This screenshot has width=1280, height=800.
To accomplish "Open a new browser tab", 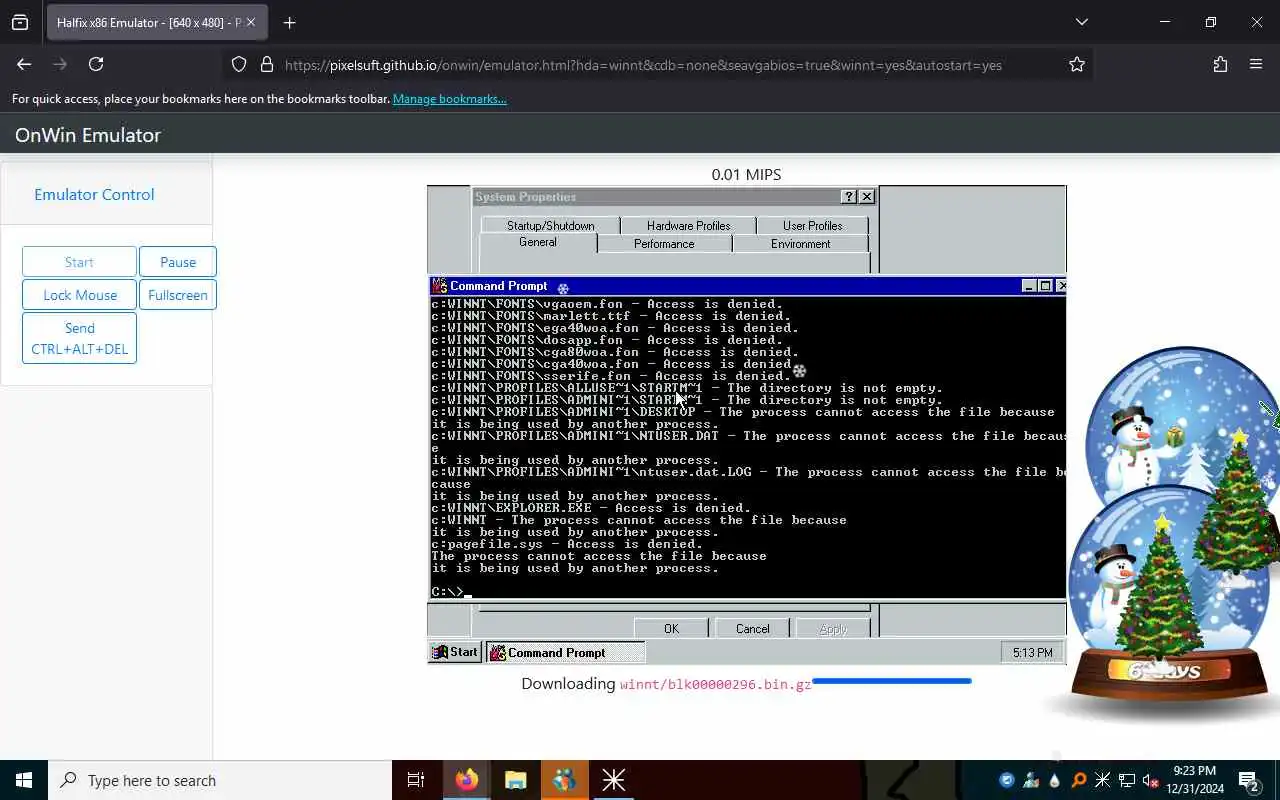I will (289, 22).
